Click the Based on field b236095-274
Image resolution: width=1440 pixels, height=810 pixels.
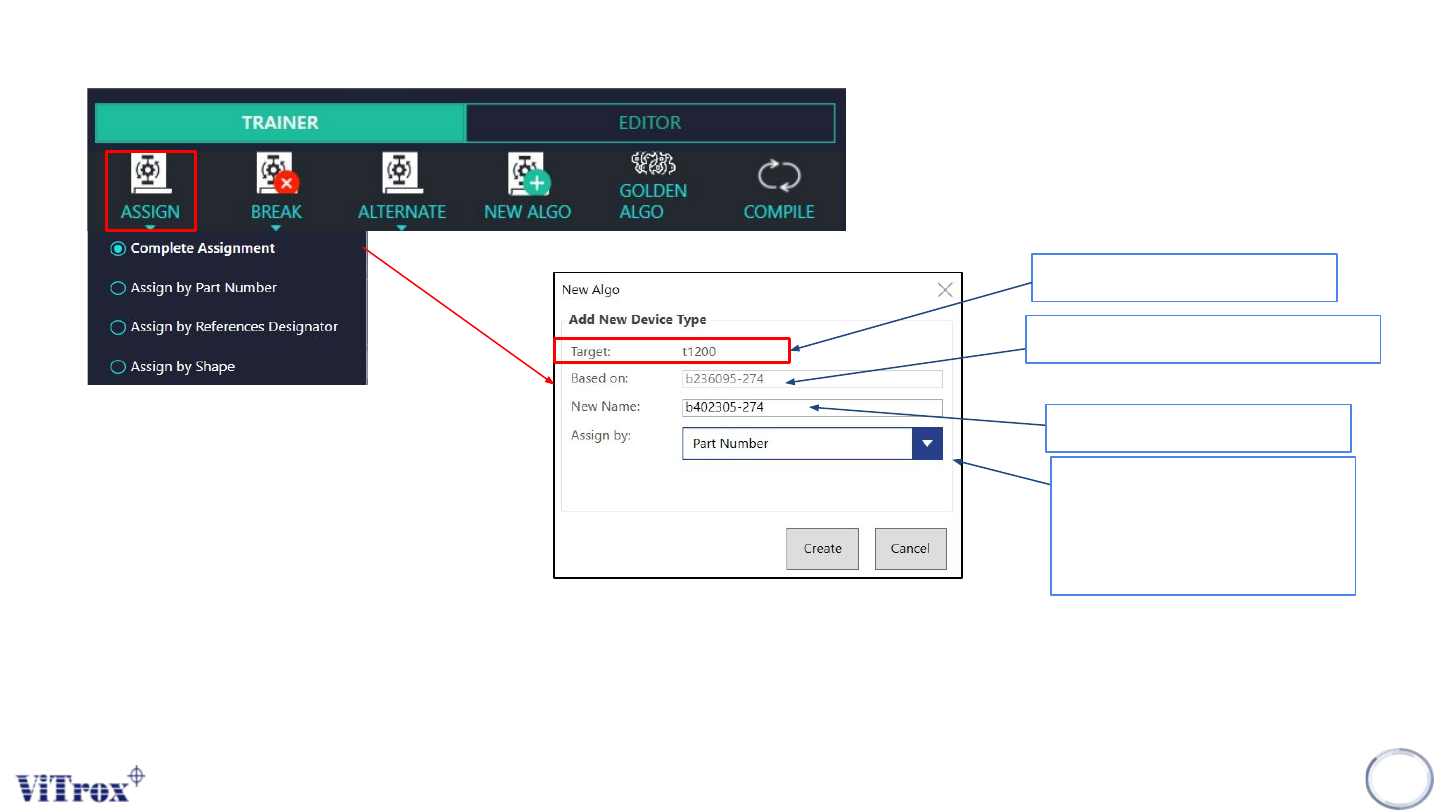point(812,379)
